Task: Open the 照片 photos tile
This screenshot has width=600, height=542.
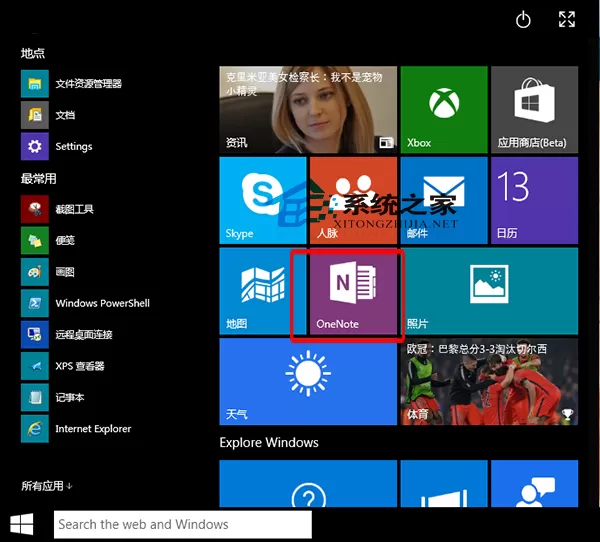Action: tap(489, 291)
